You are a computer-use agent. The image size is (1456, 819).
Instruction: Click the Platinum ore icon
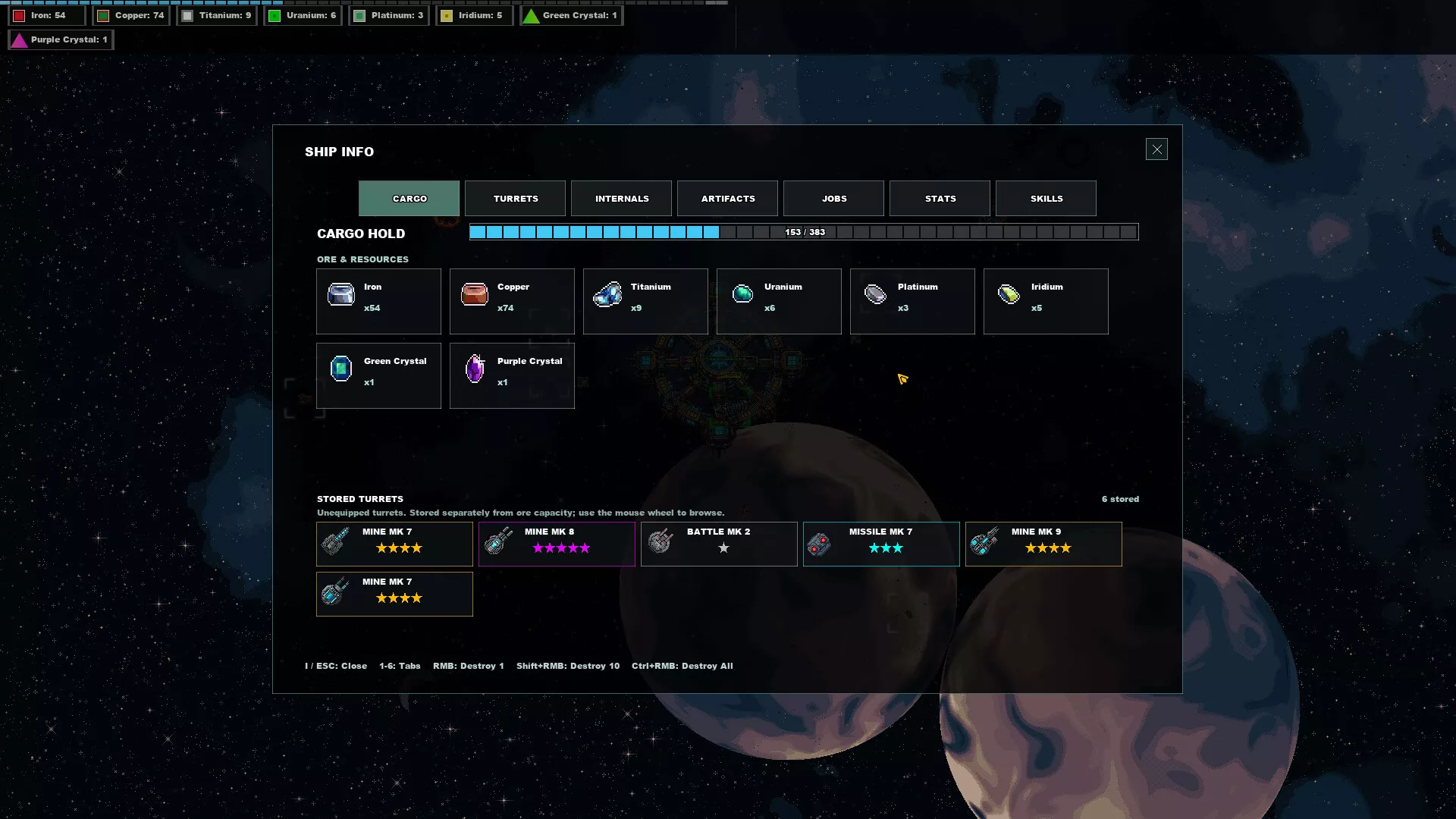click(x=875, y=294)
